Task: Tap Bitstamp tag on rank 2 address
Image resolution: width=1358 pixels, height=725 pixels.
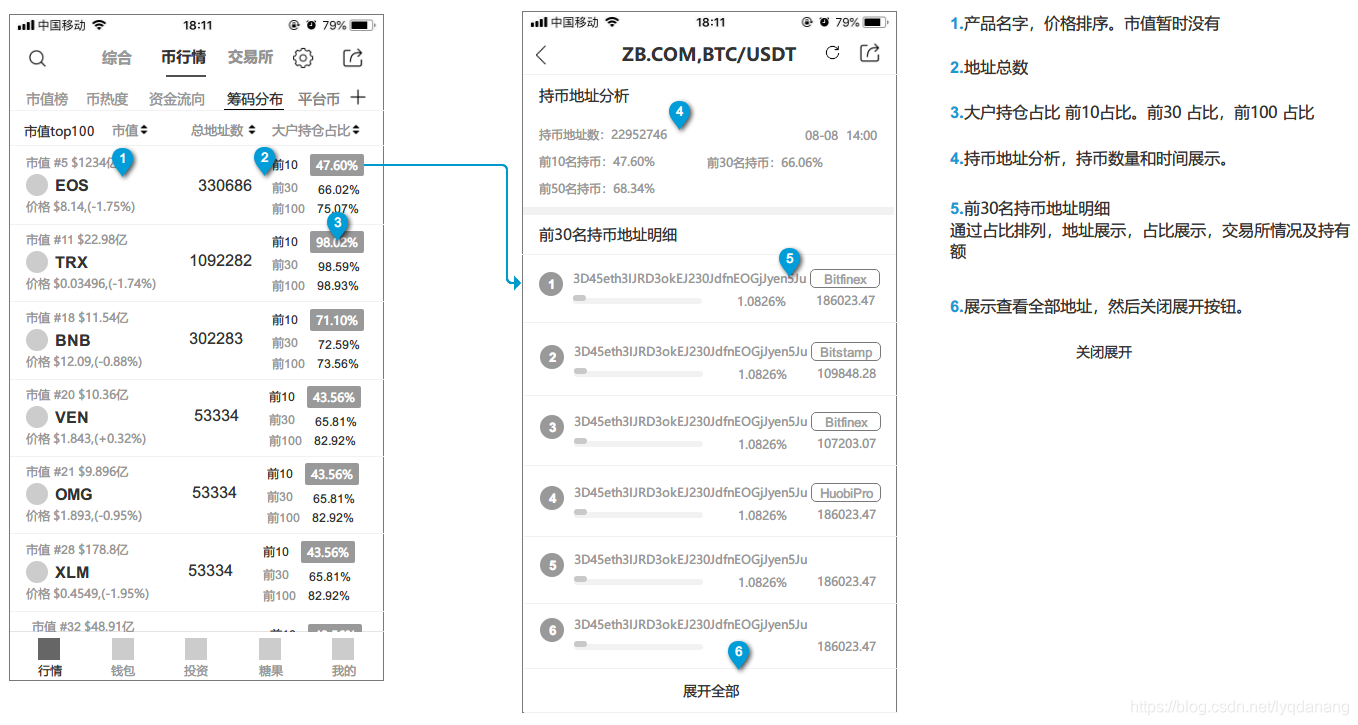Action: pyautogui.click(x=845, y=352)
